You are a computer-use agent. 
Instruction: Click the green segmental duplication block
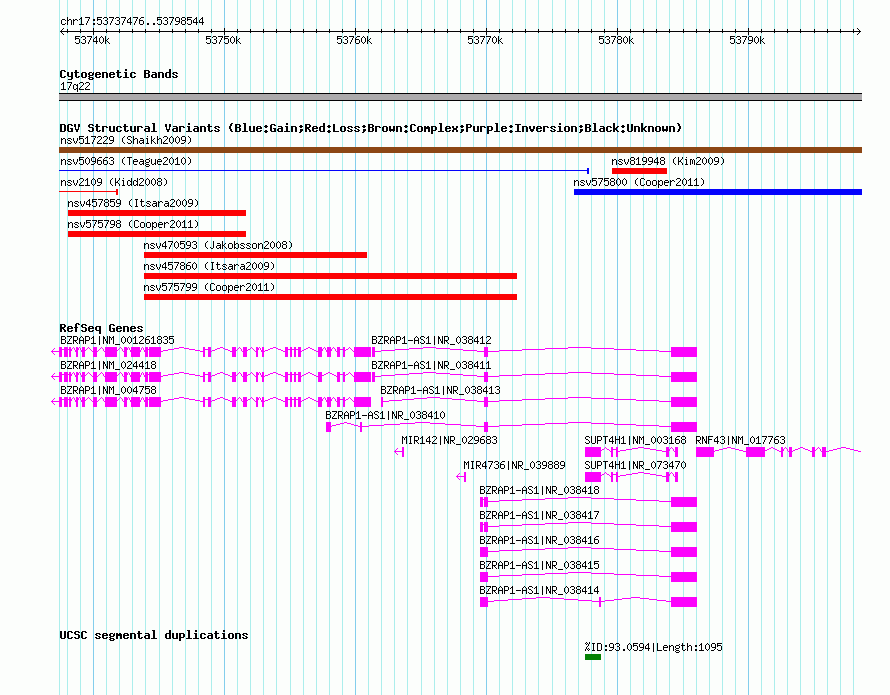coord(593,657)
